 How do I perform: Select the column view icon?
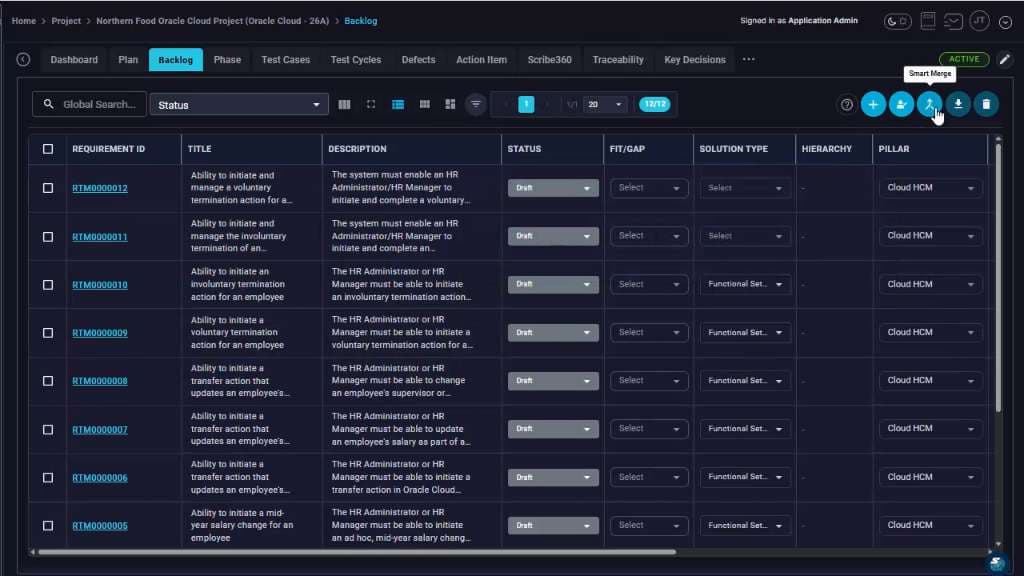pyautogui.click(x=344, y=104)
